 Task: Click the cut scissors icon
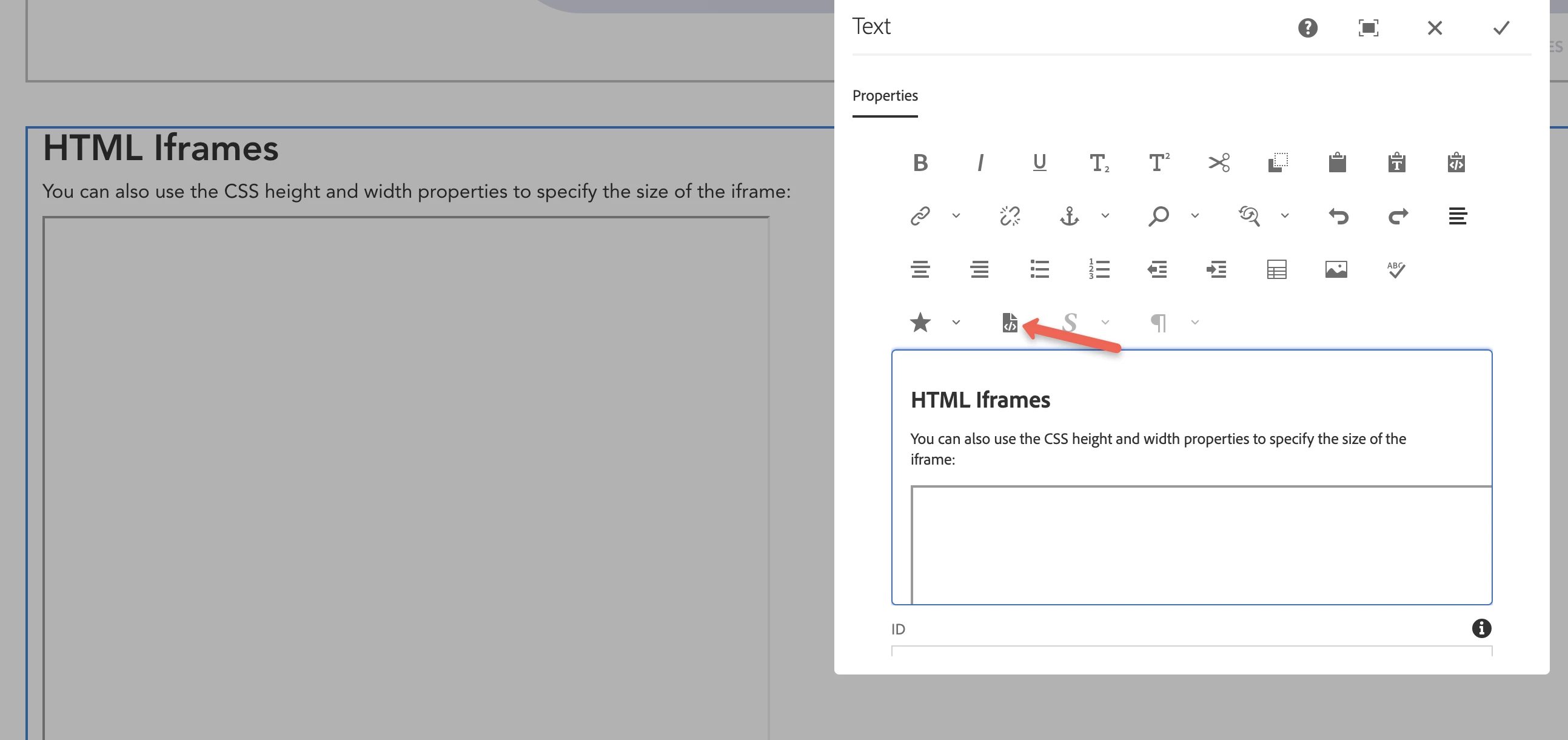1219,163
